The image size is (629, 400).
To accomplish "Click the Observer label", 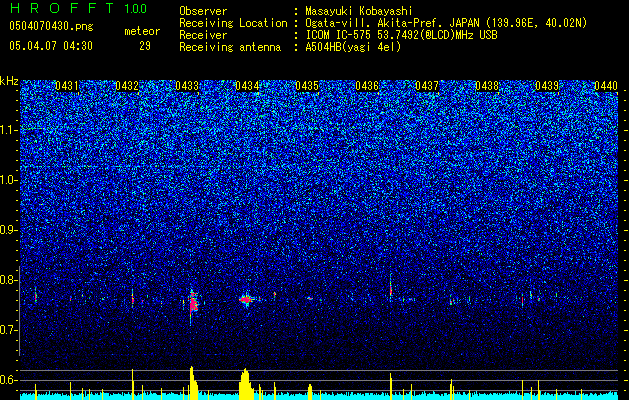I will tap(203, 11).
